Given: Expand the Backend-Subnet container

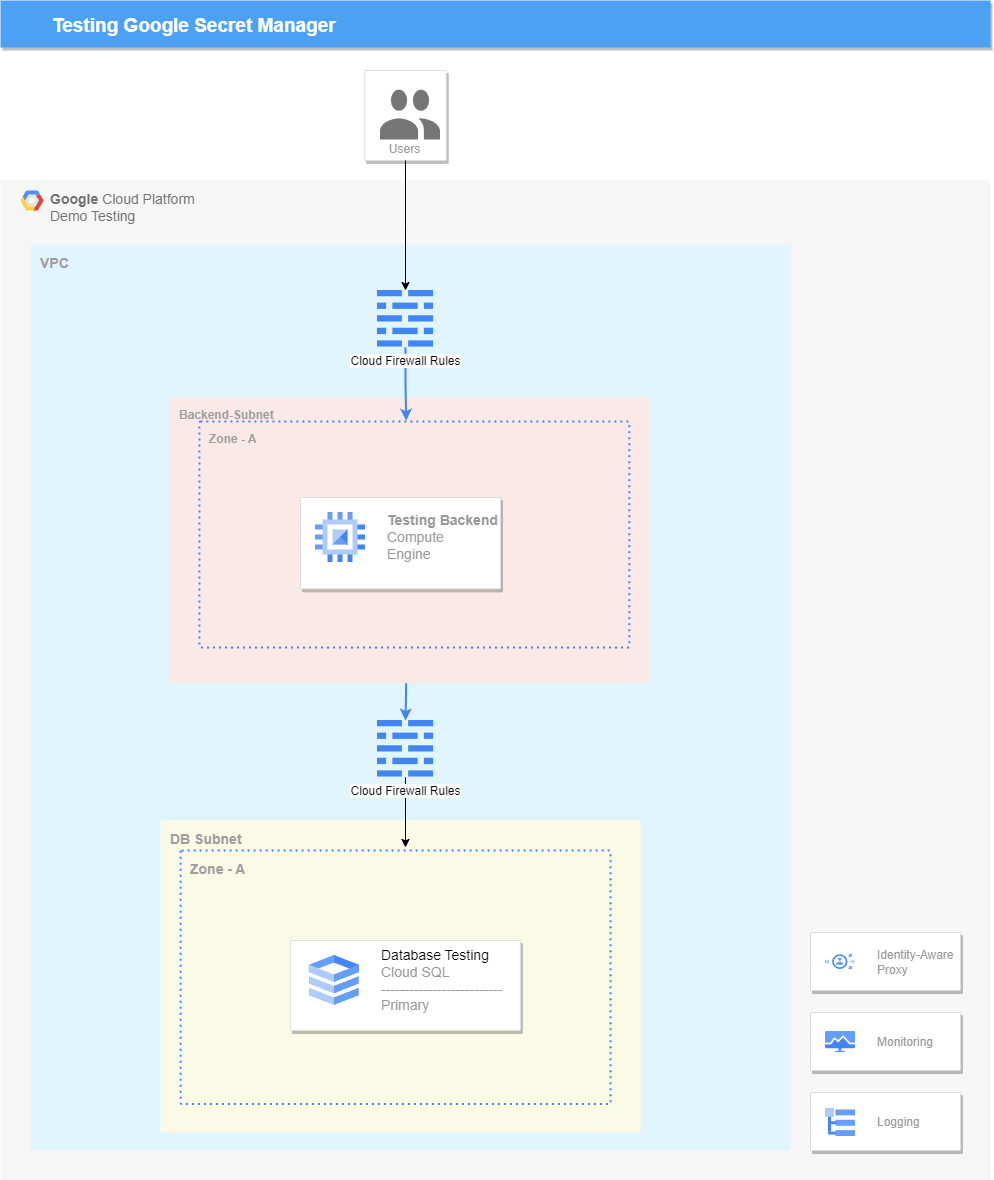Looking at the screenshot, I should 225,414.
